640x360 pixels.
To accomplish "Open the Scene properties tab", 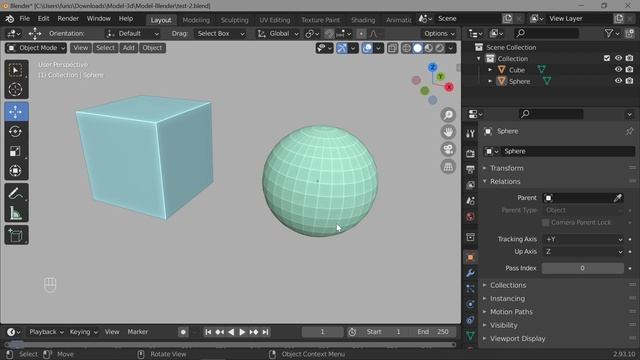I will pyautogui.click(x=470, y=201).
